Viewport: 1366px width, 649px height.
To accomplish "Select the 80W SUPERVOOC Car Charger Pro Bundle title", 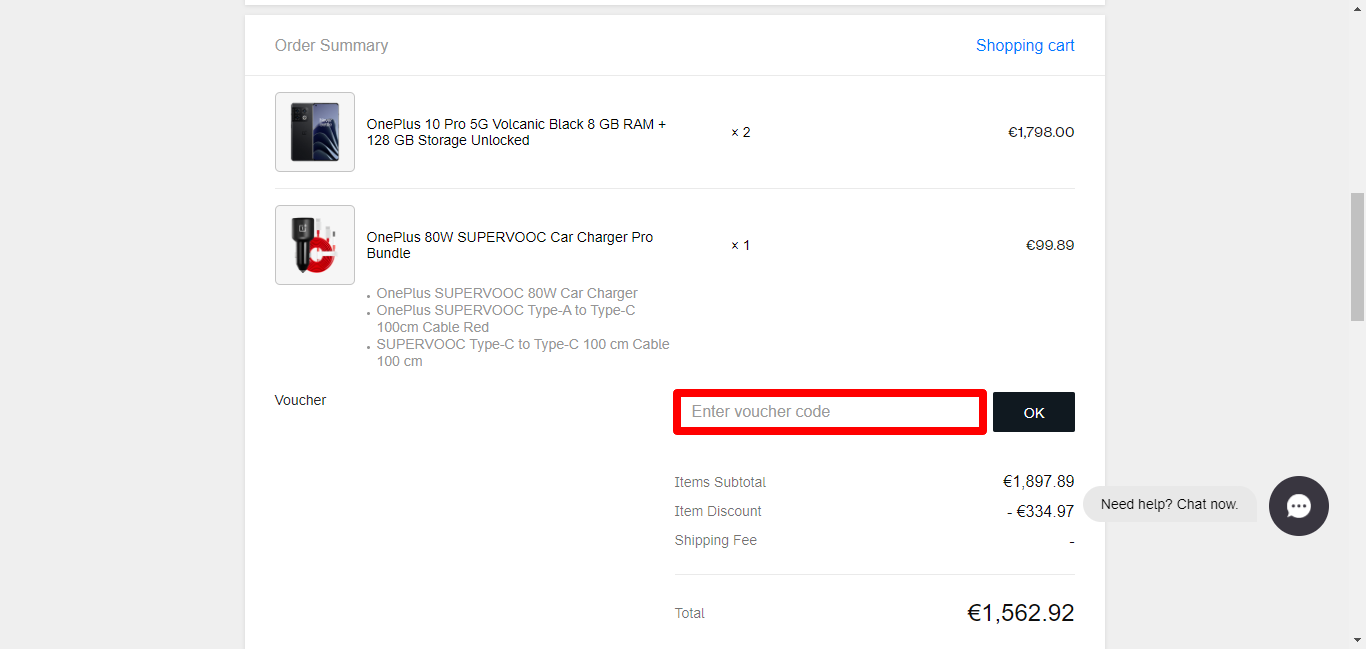I will [509, 245].
